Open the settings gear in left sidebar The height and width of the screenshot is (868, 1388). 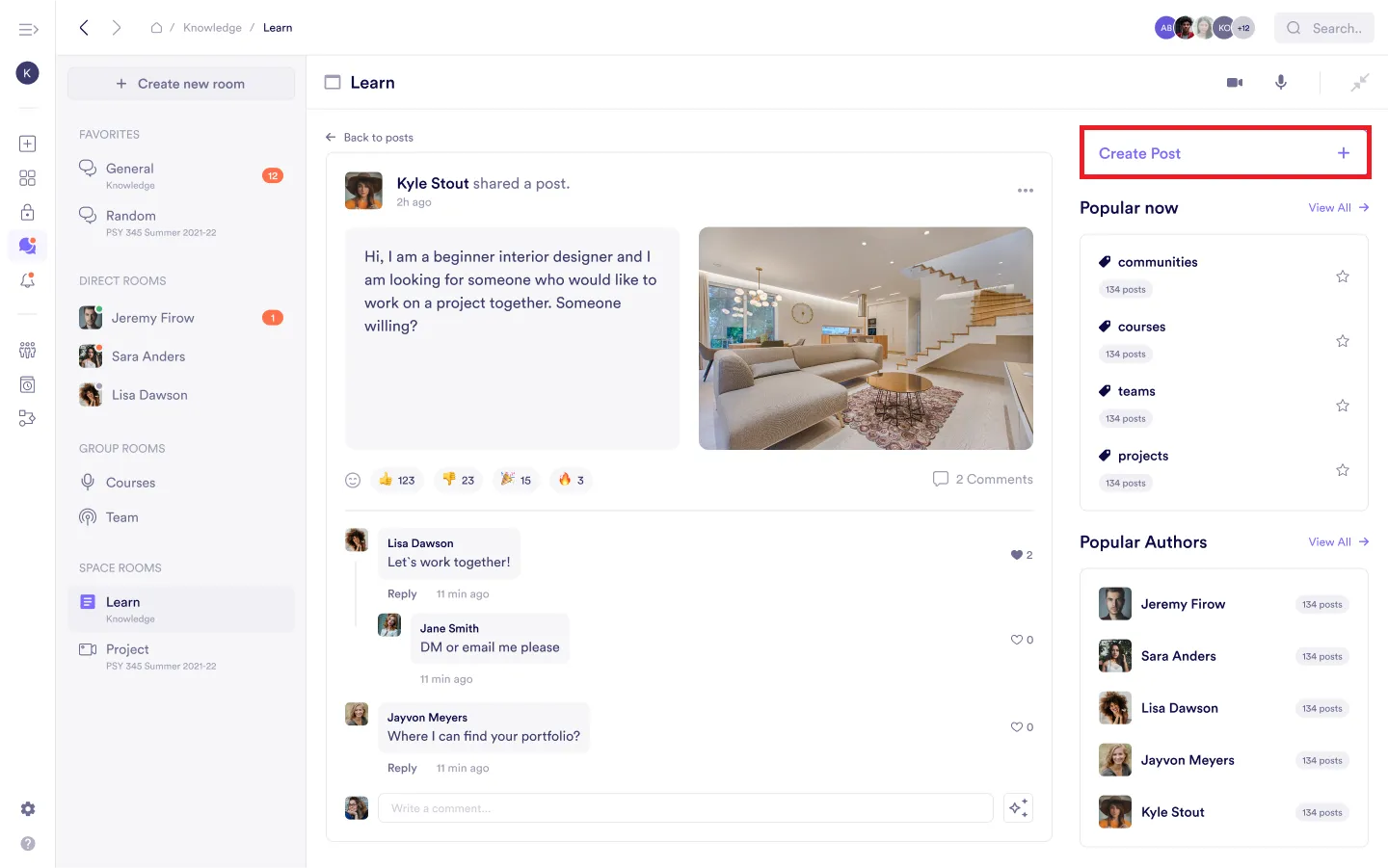pos(28,809)
